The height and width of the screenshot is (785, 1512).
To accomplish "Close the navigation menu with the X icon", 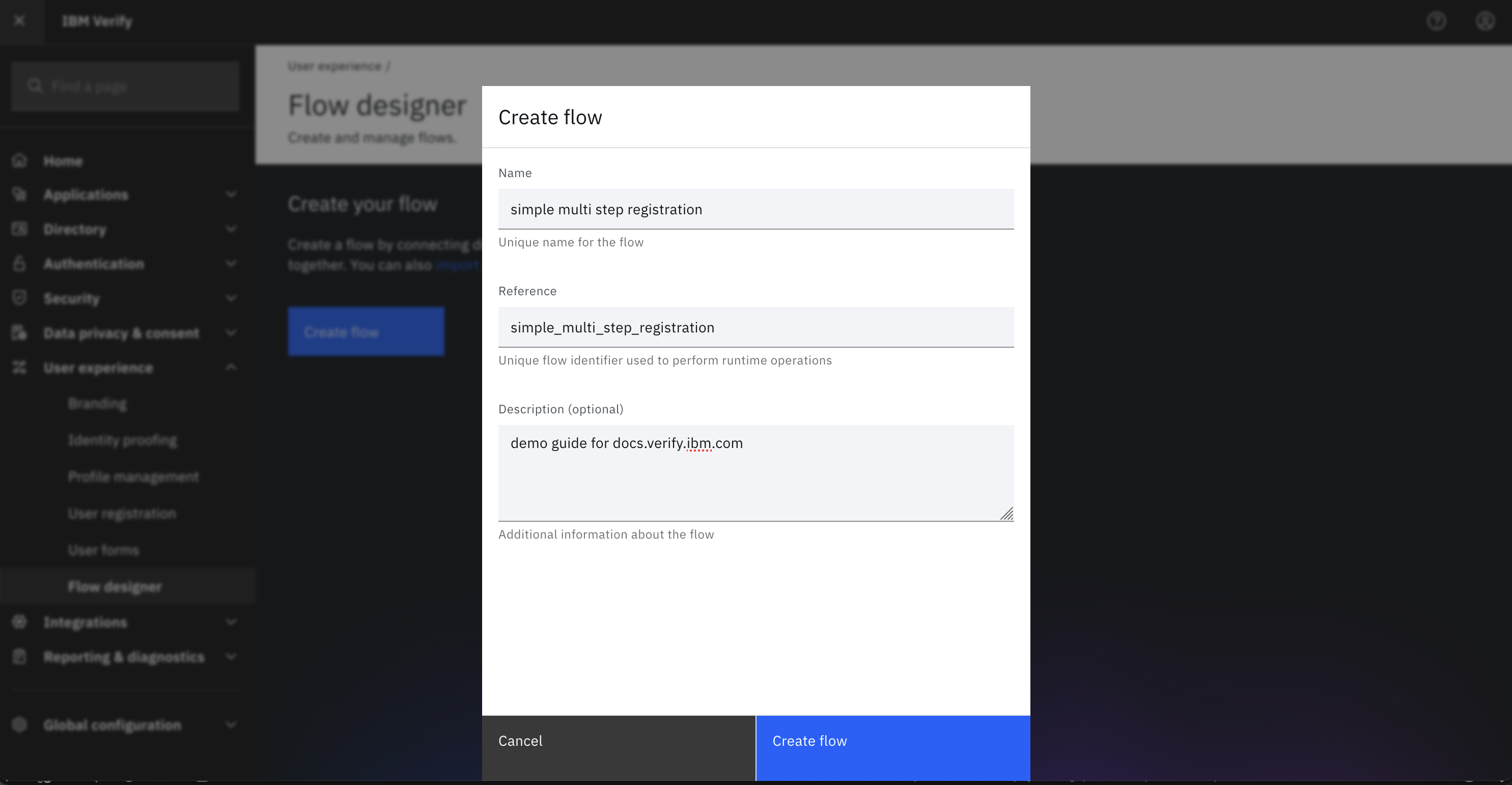I will point(19,21).
